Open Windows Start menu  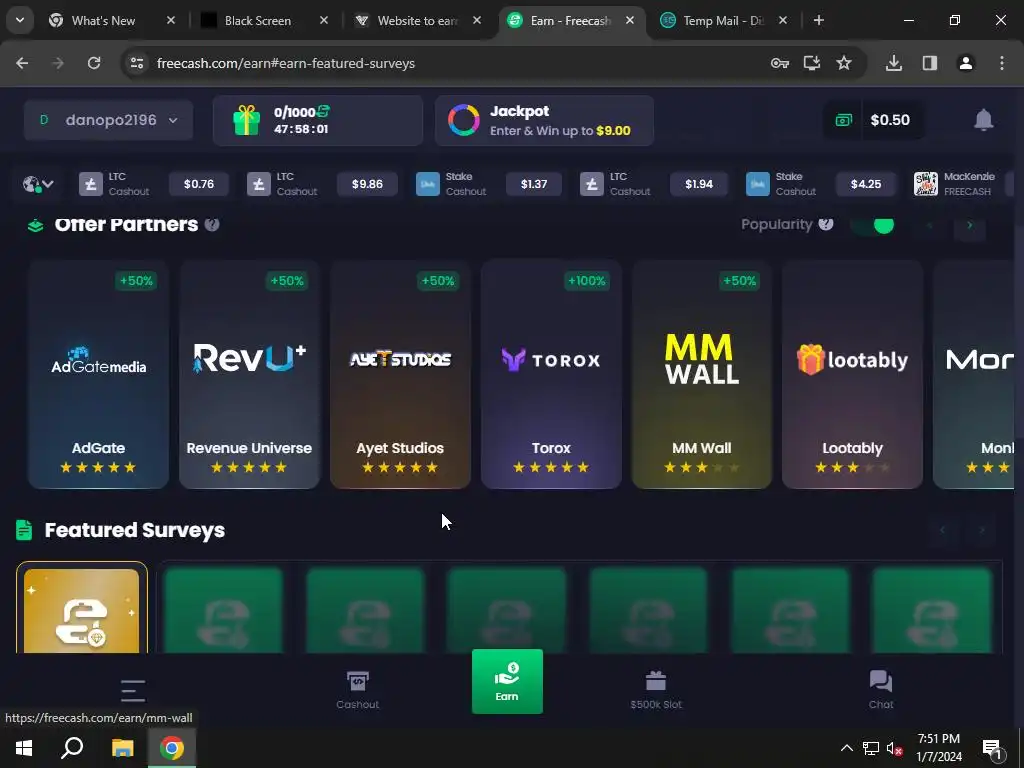24,748
